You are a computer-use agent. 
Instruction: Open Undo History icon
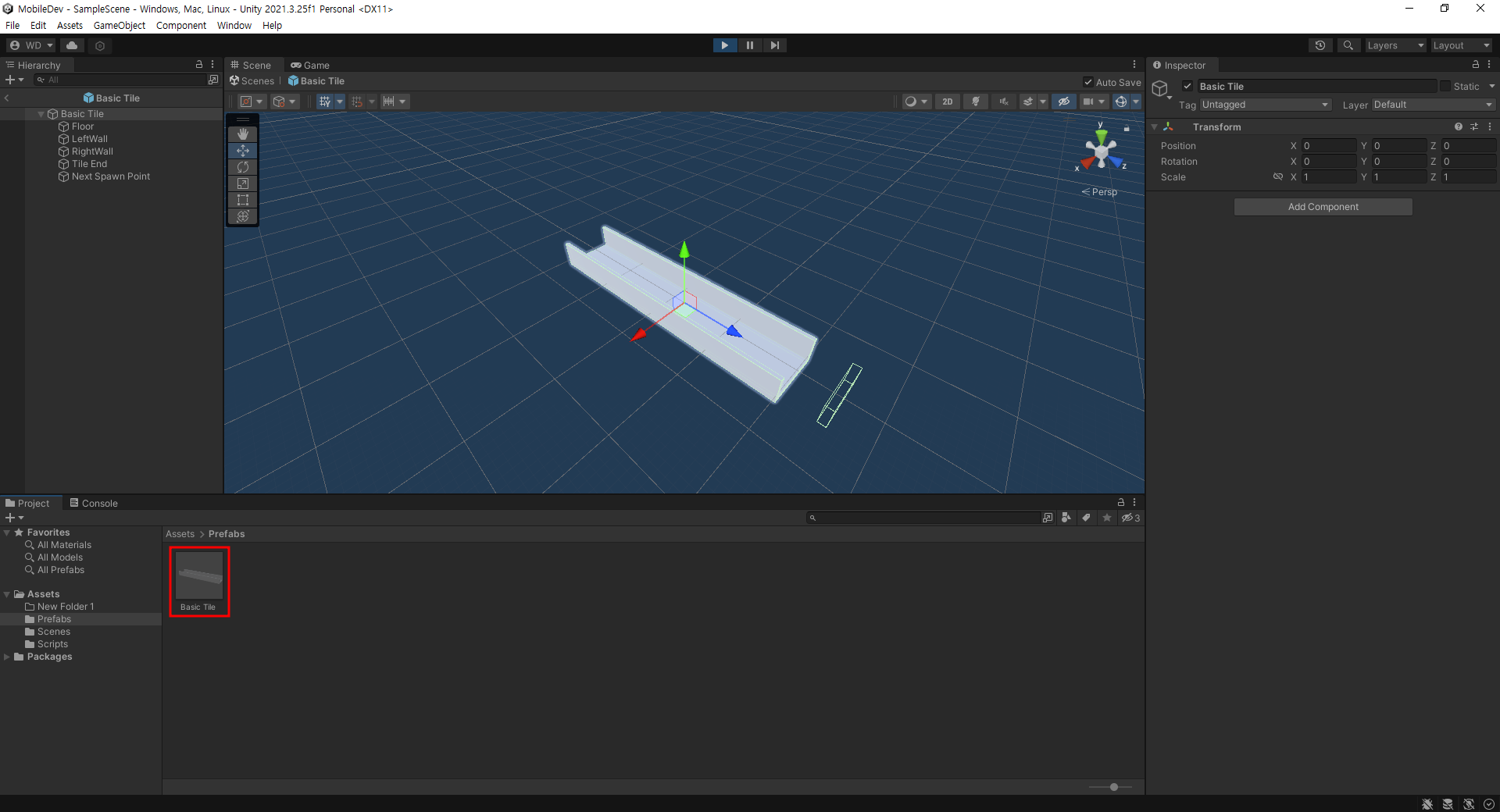[x=1320, y=45]
